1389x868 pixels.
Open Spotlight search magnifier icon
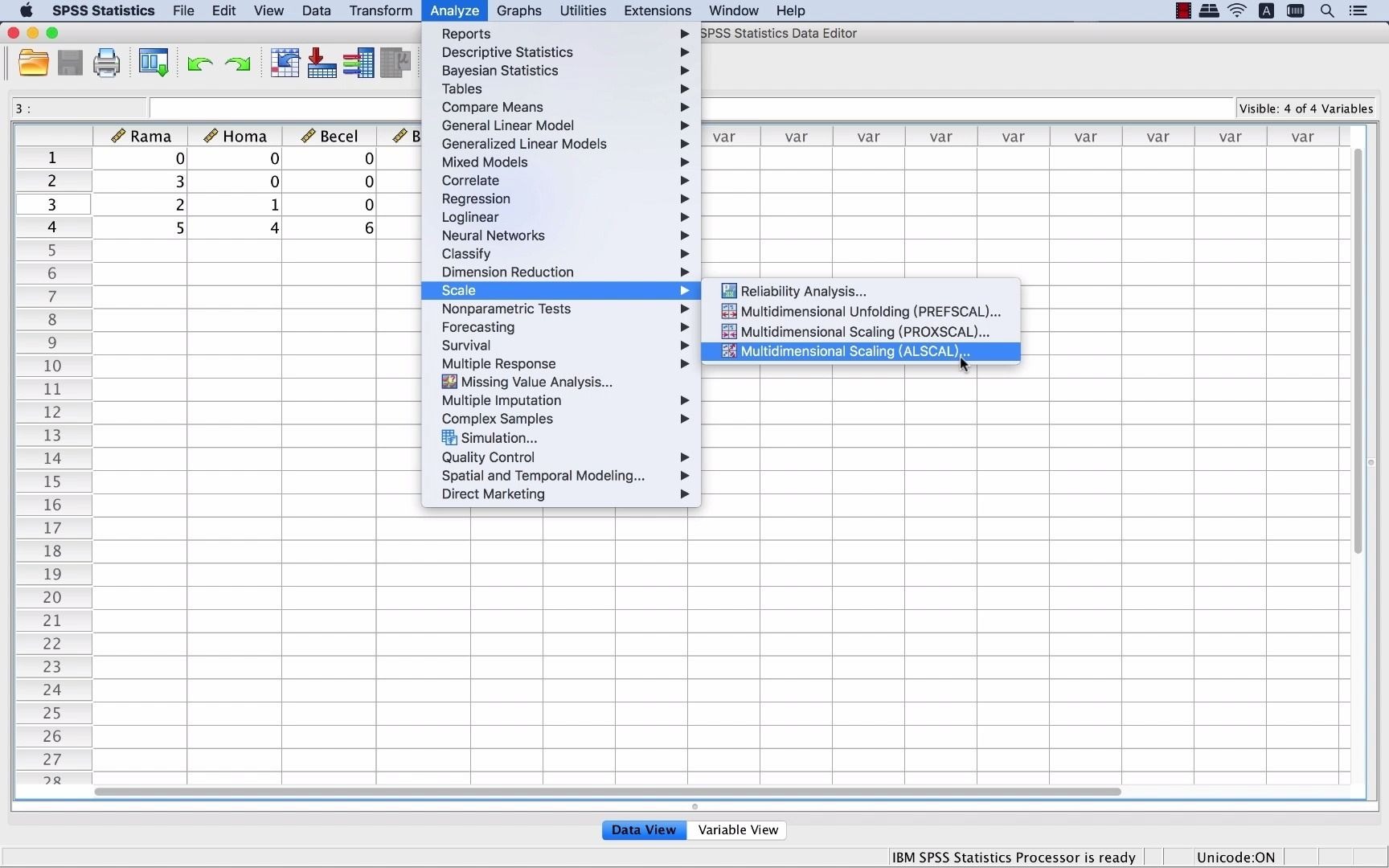click(1327, 10)
